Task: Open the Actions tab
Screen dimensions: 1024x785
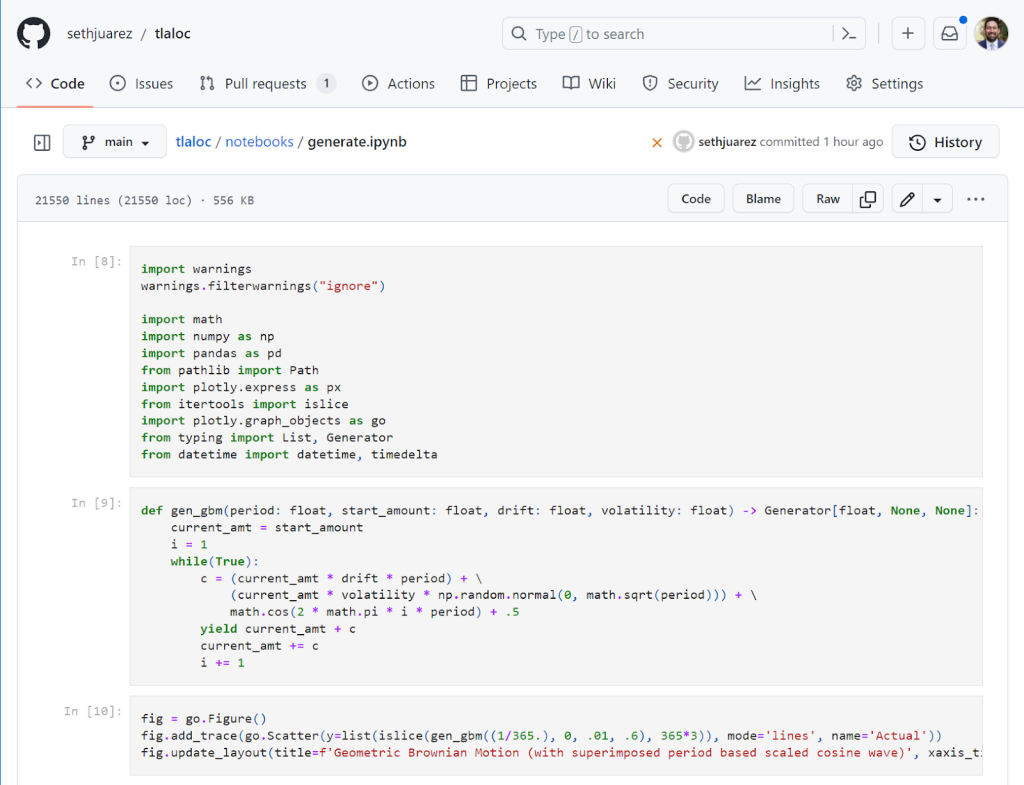Action: [x=399, y=84]
